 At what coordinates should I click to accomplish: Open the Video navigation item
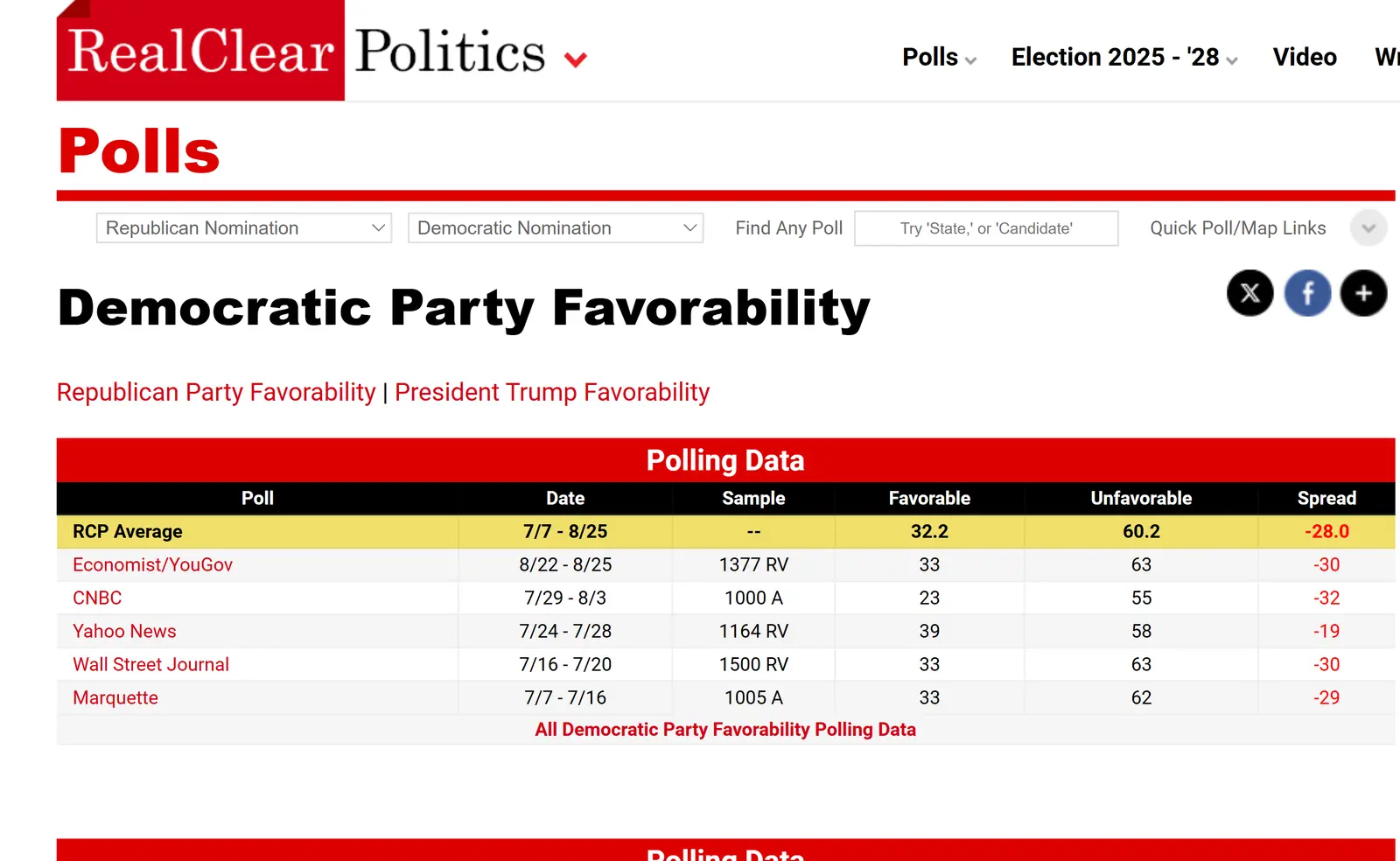point(1305,58)
